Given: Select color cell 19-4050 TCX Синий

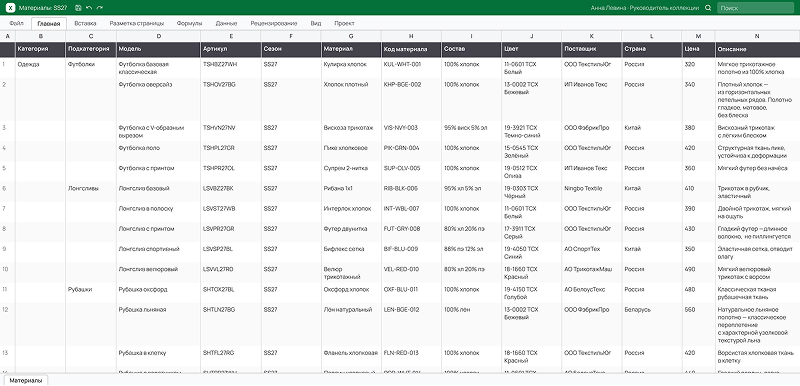Looking at the screenshot, I should click(532, 252).
